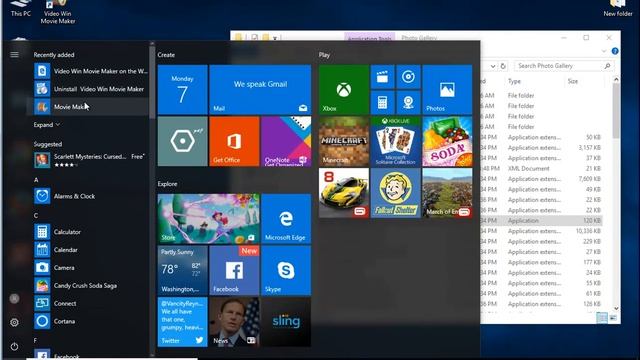640x360 pixels.
Task: Open Candy Crush Soda tile
Action: 447,141
